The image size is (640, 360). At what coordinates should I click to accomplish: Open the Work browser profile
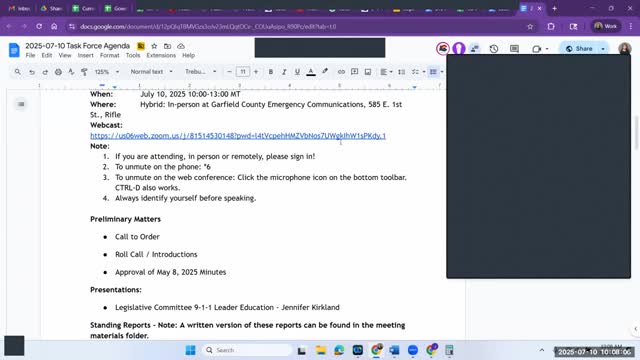[606, 27]
